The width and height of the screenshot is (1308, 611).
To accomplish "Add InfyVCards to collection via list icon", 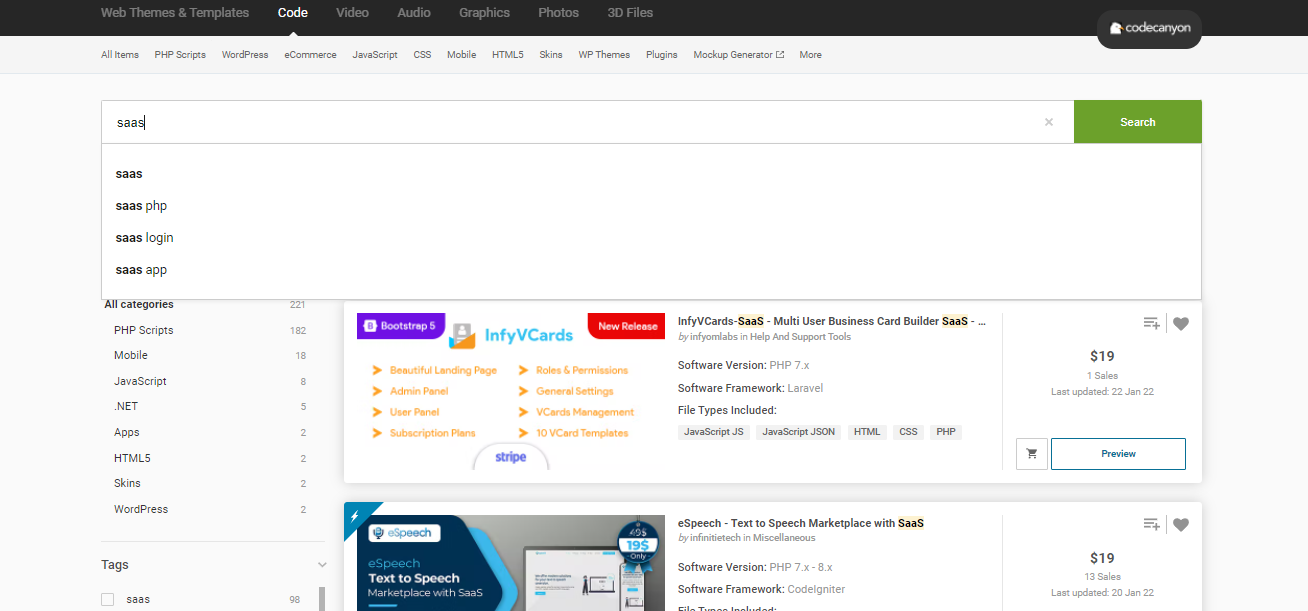I will pos(1151,323).
